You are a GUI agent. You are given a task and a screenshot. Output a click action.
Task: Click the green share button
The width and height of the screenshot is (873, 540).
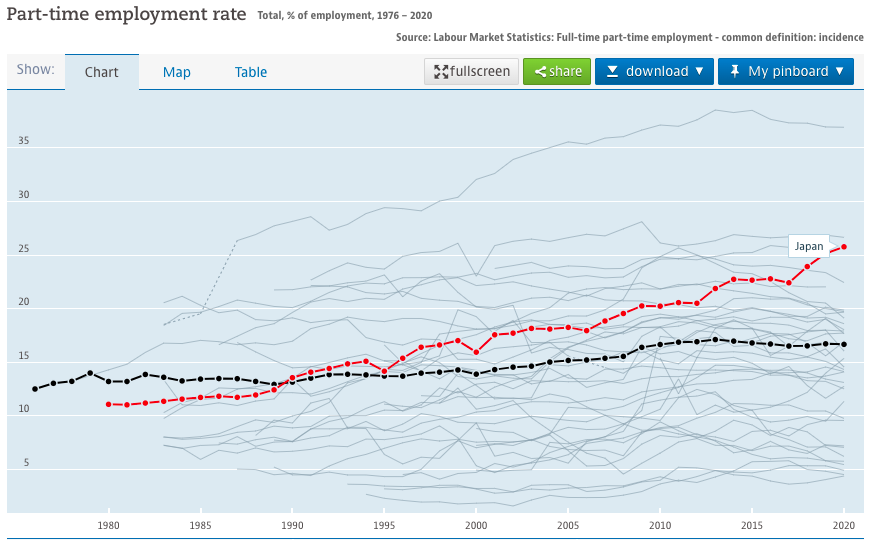point(557,71)
